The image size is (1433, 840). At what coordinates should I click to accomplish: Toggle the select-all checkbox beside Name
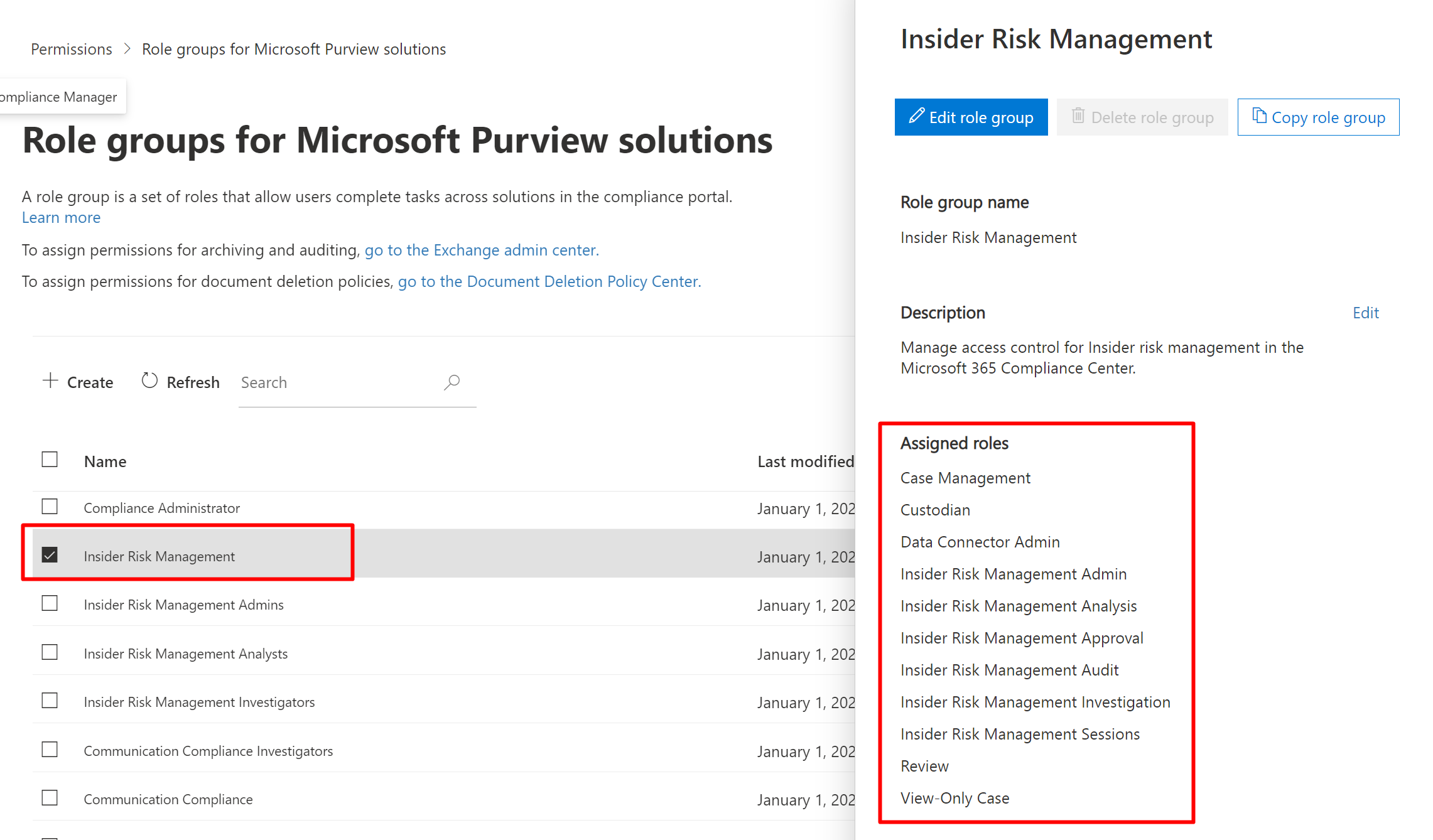[x=50, y=460]
